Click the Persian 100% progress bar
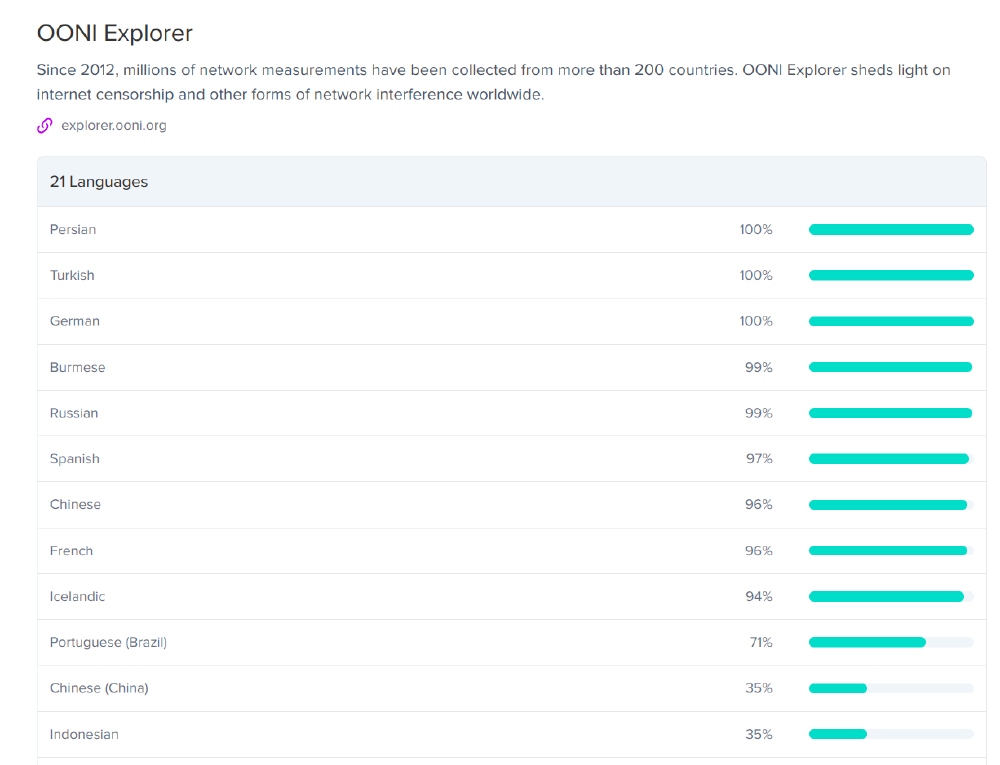Image resolution: width=1000 pixels, height=765 pixels. pos(890,230)
